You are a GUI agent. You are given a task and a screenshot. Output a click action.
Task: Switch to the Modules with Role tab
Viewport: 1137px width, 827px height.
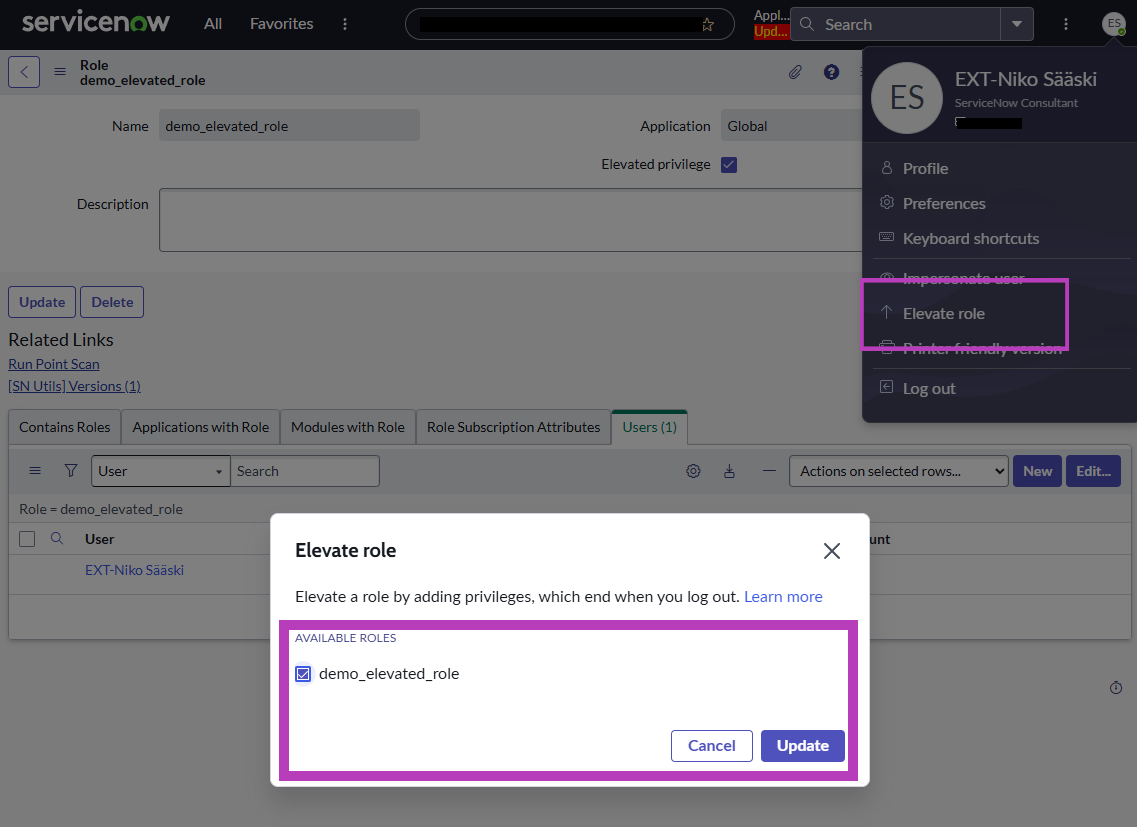pyautogui.click(x=348, y=427)
